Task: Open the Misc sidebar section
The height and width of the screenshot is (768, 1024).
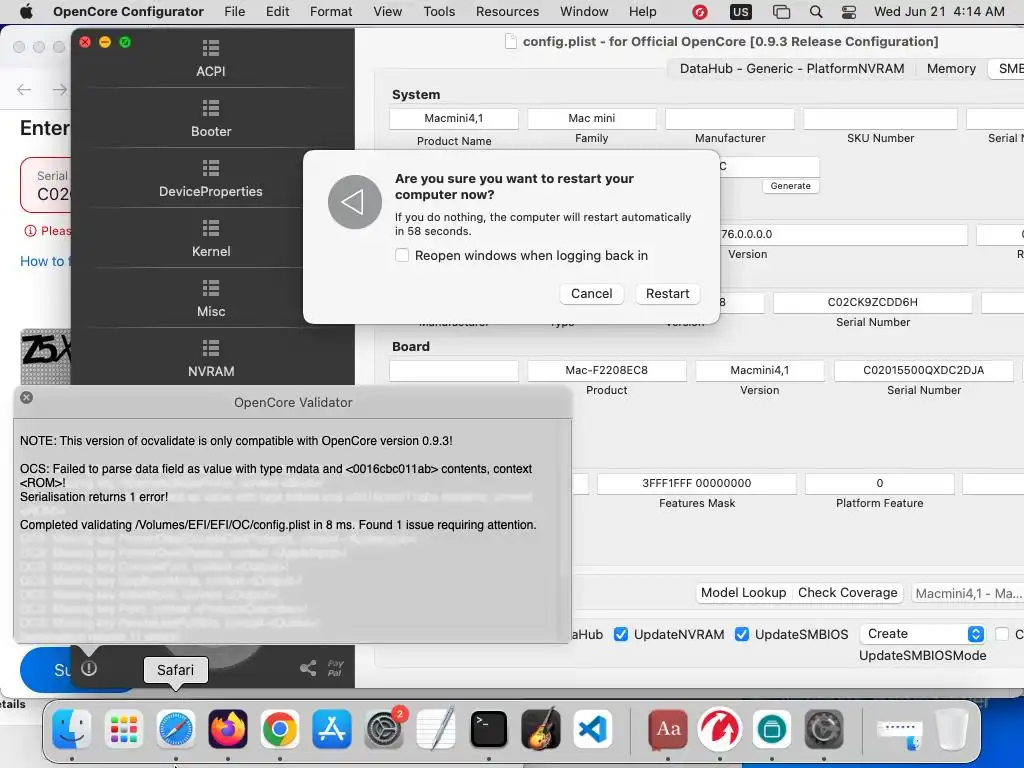Action: click(x=210, y=298)
